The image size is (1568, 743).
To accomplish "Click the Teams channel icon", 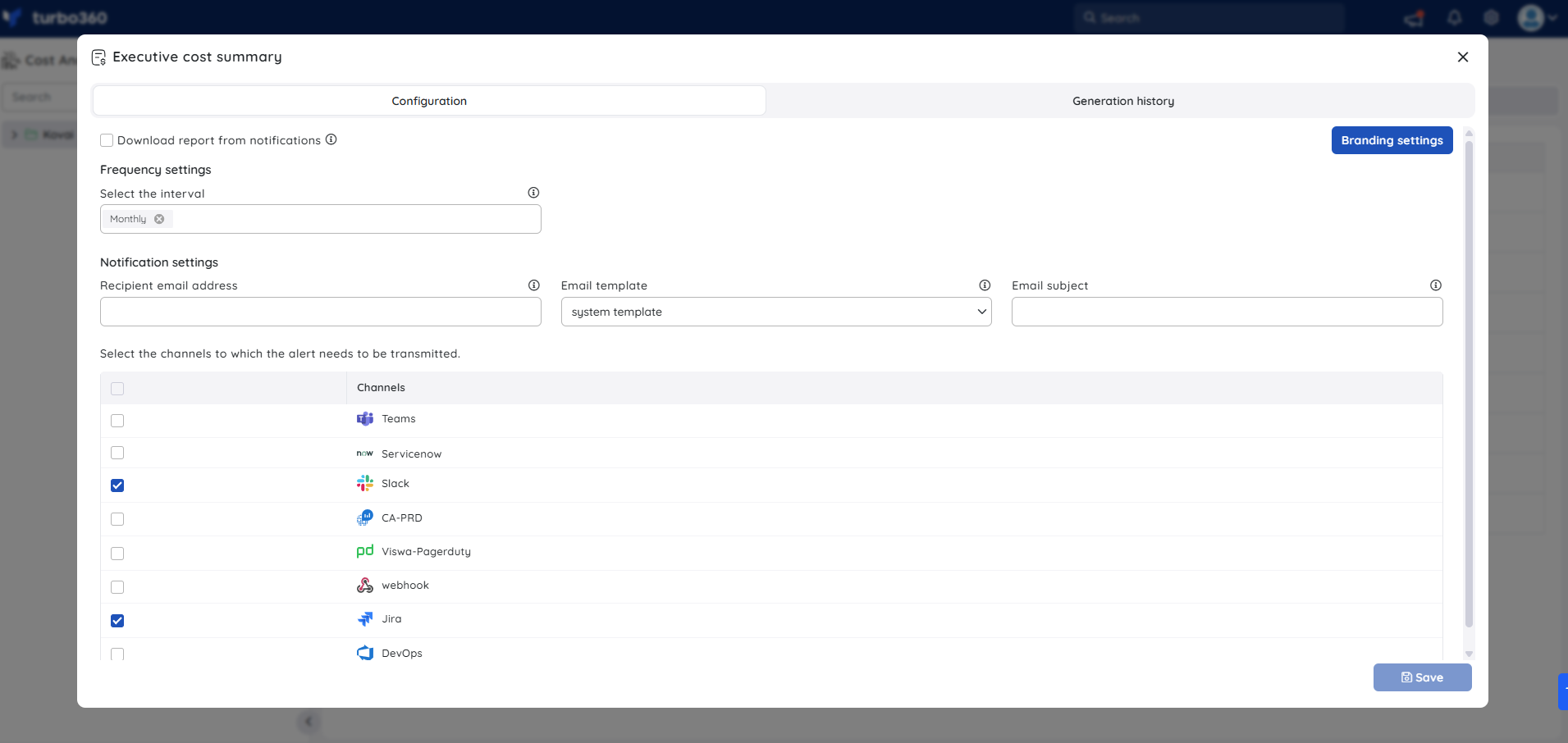I will 365,419.
